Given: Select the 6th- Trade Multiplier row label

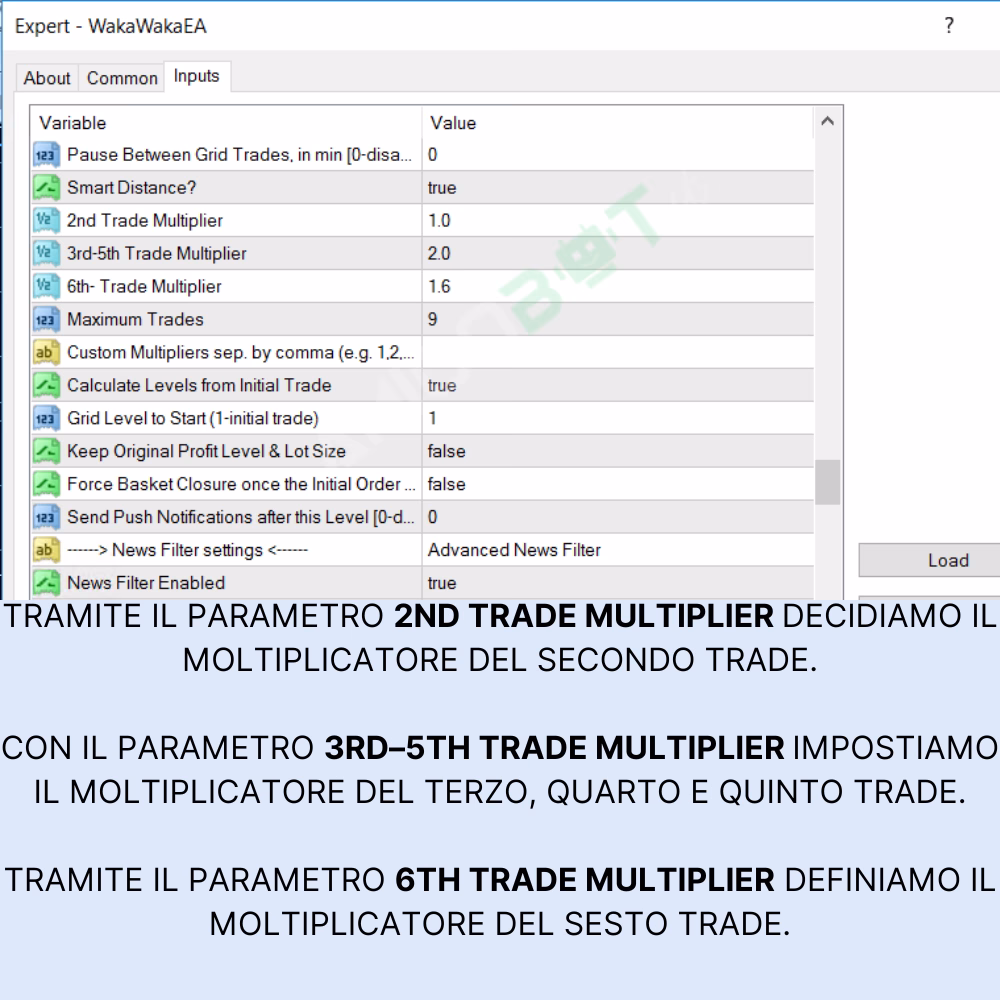Looking at the screenshot, I should (144, 286).
